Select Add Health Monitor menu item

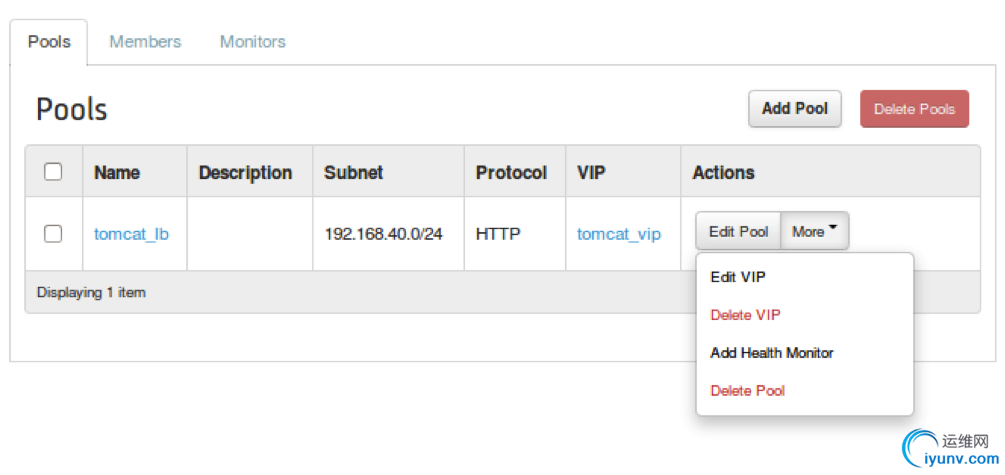pos(771,353)
